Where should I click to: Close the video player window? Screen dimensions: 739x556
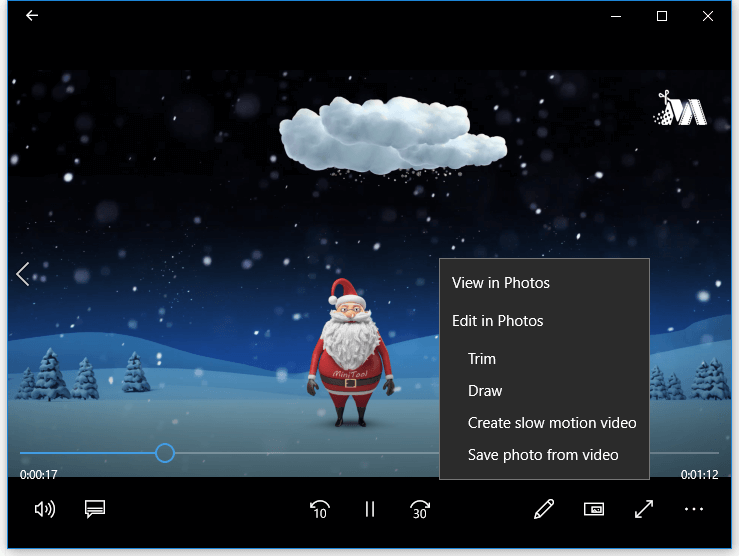(707, 16)
